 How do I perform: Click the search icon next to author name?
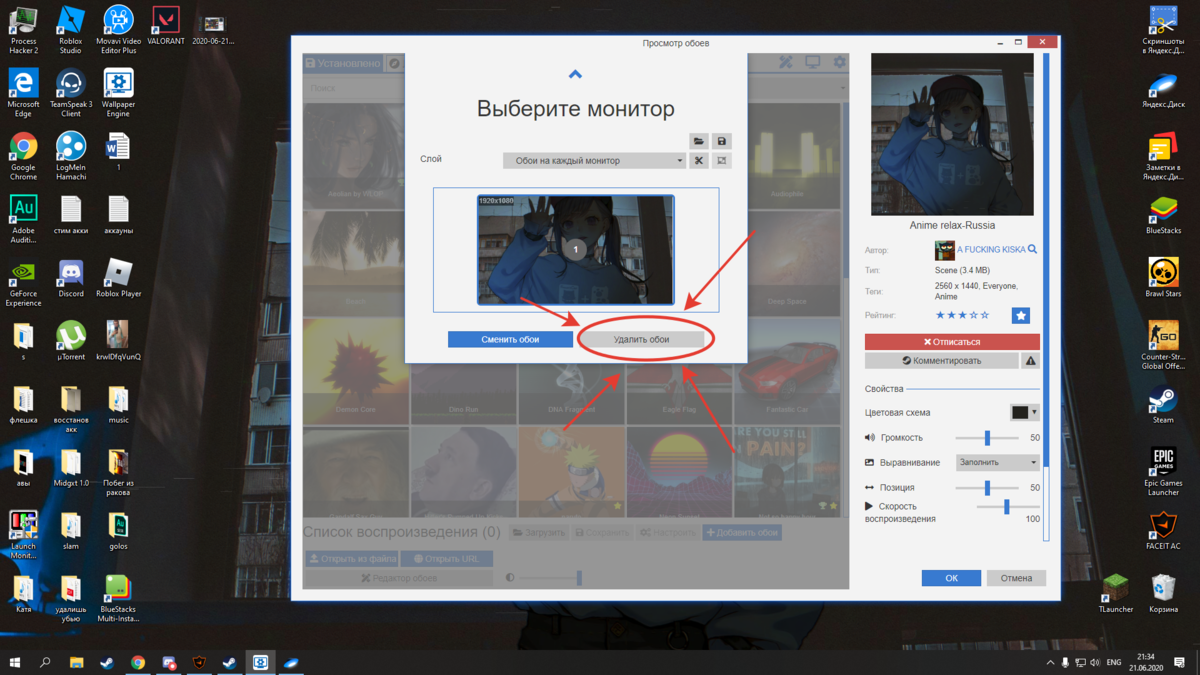pos(1033,249)
